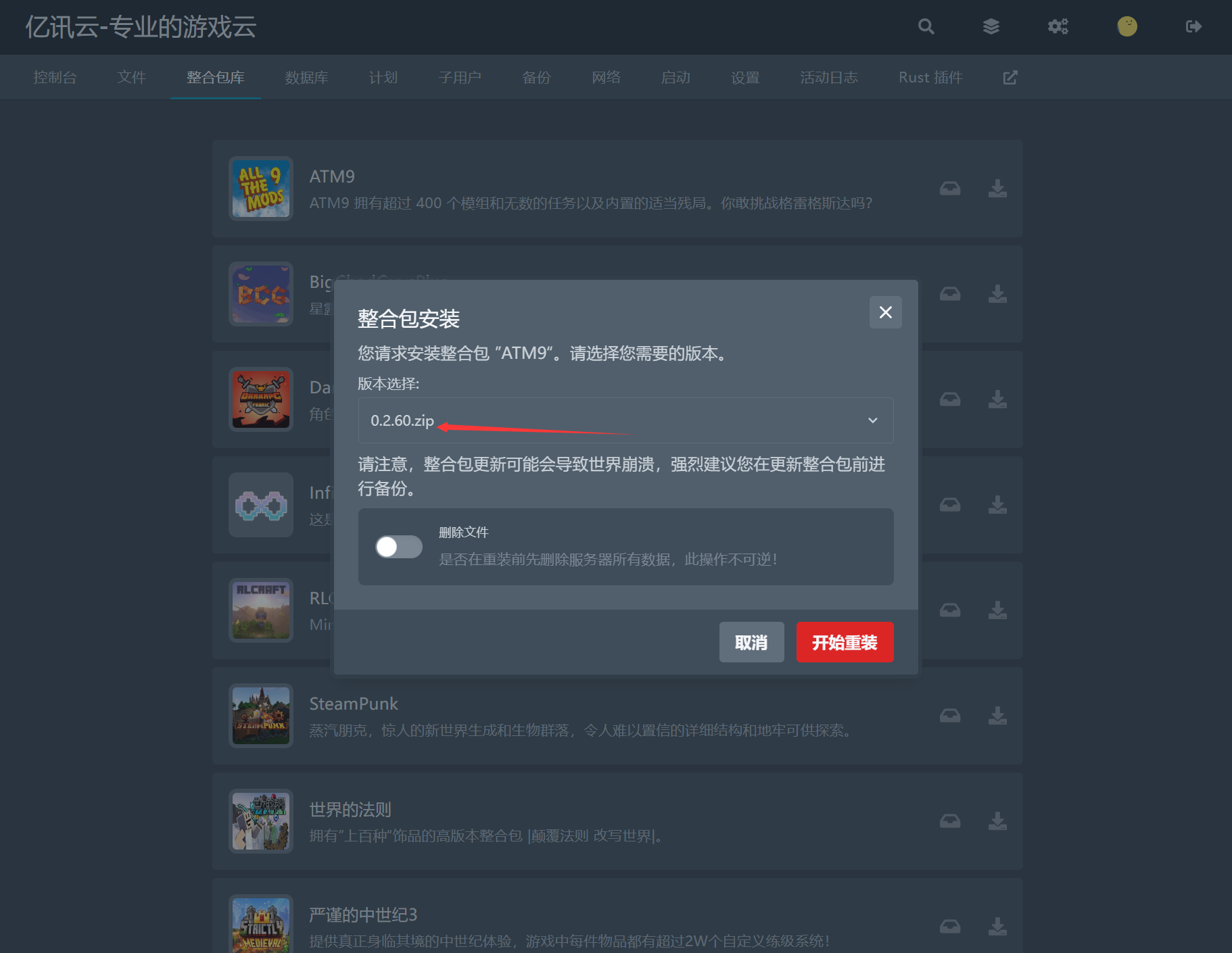1232x953 pixels.
Task: Click BCG row download icon
Action: (997, 294)
